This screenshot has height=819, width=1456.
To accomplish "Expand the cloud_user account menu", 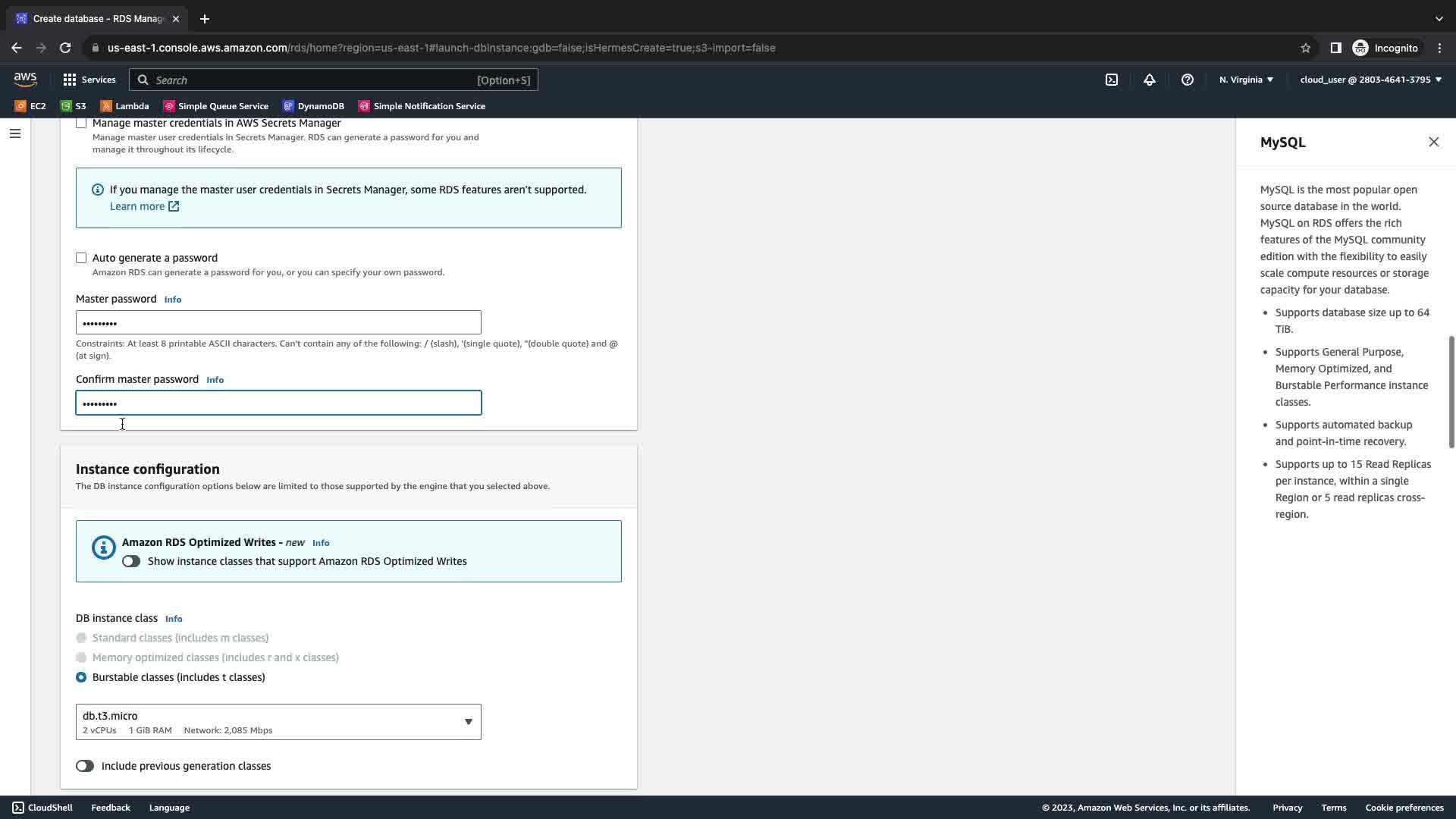I will coord(1370,80).
